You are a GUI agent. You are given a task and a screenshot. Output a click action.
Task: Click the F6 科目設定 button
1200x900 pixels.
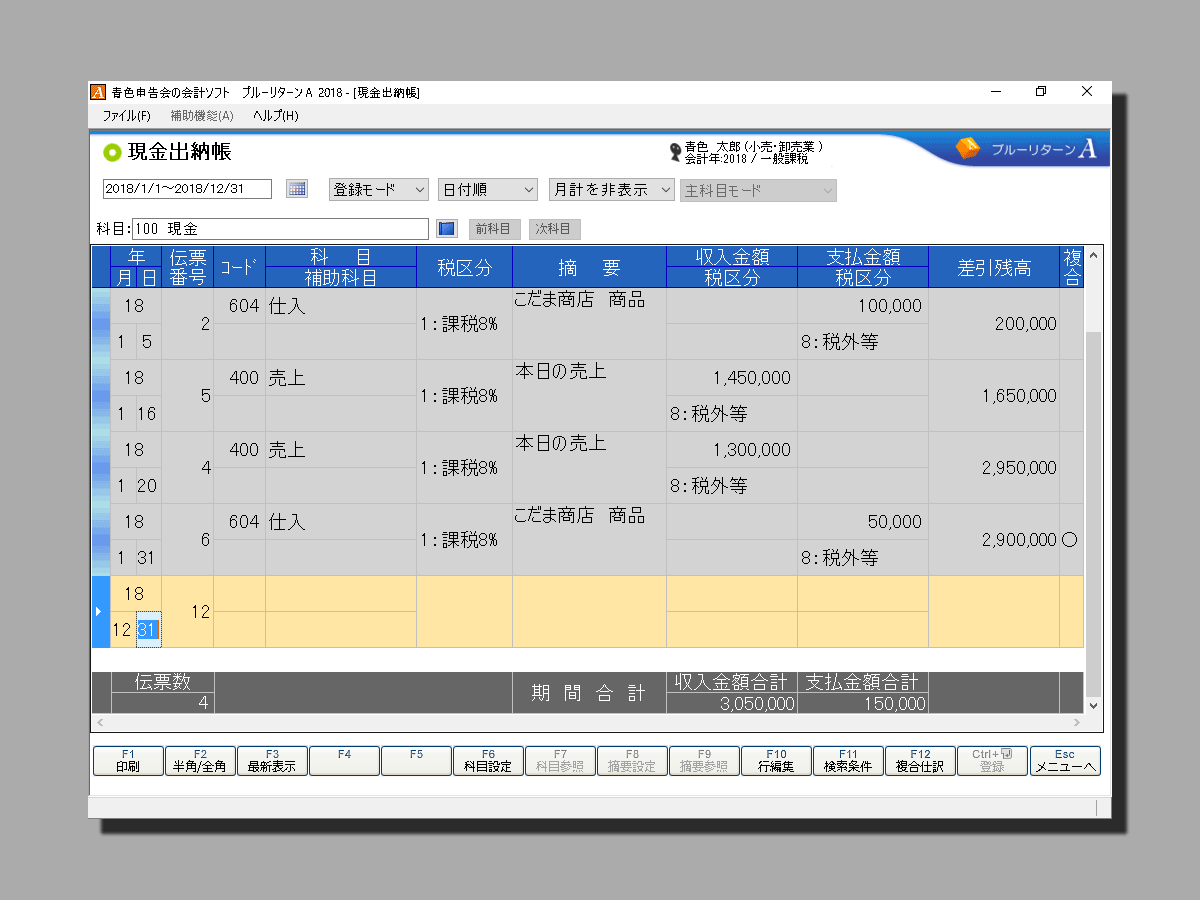(488, 761)
